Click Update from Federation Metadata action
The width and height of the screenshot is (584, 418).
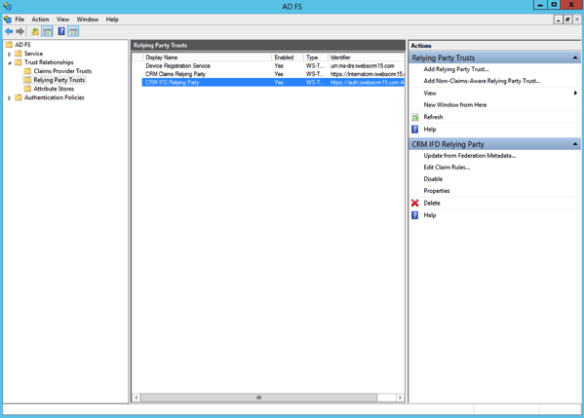pos(470,156)
